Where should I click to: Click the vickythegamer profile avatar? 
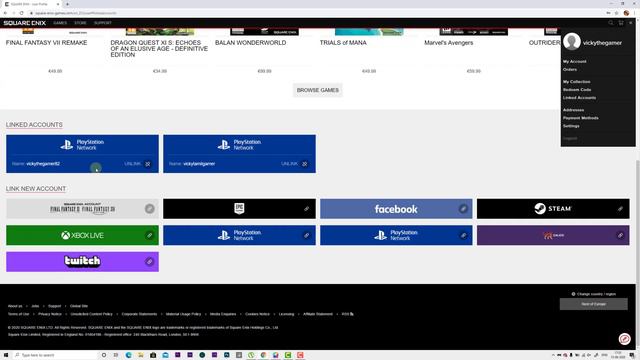click(571, 42)
